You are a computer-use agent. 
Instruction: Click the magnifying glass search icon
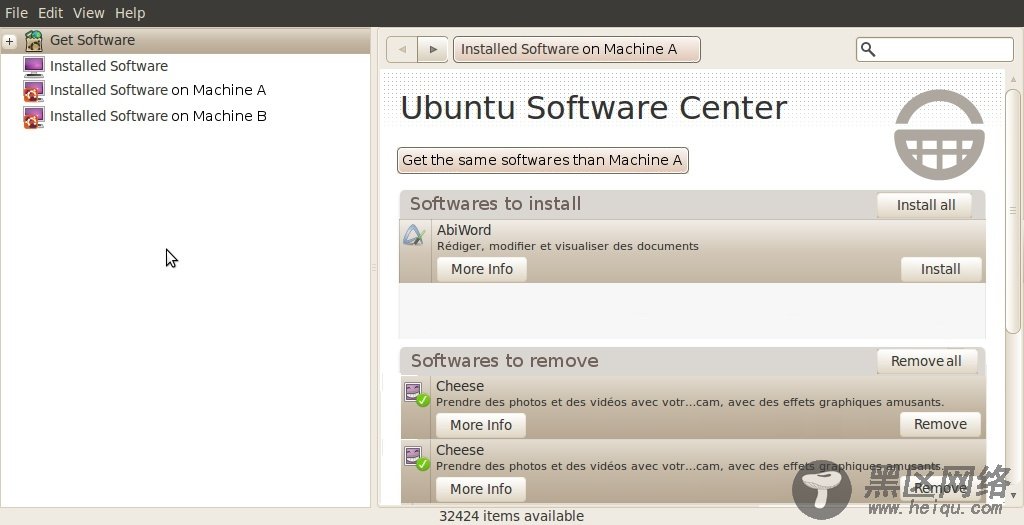868,50
